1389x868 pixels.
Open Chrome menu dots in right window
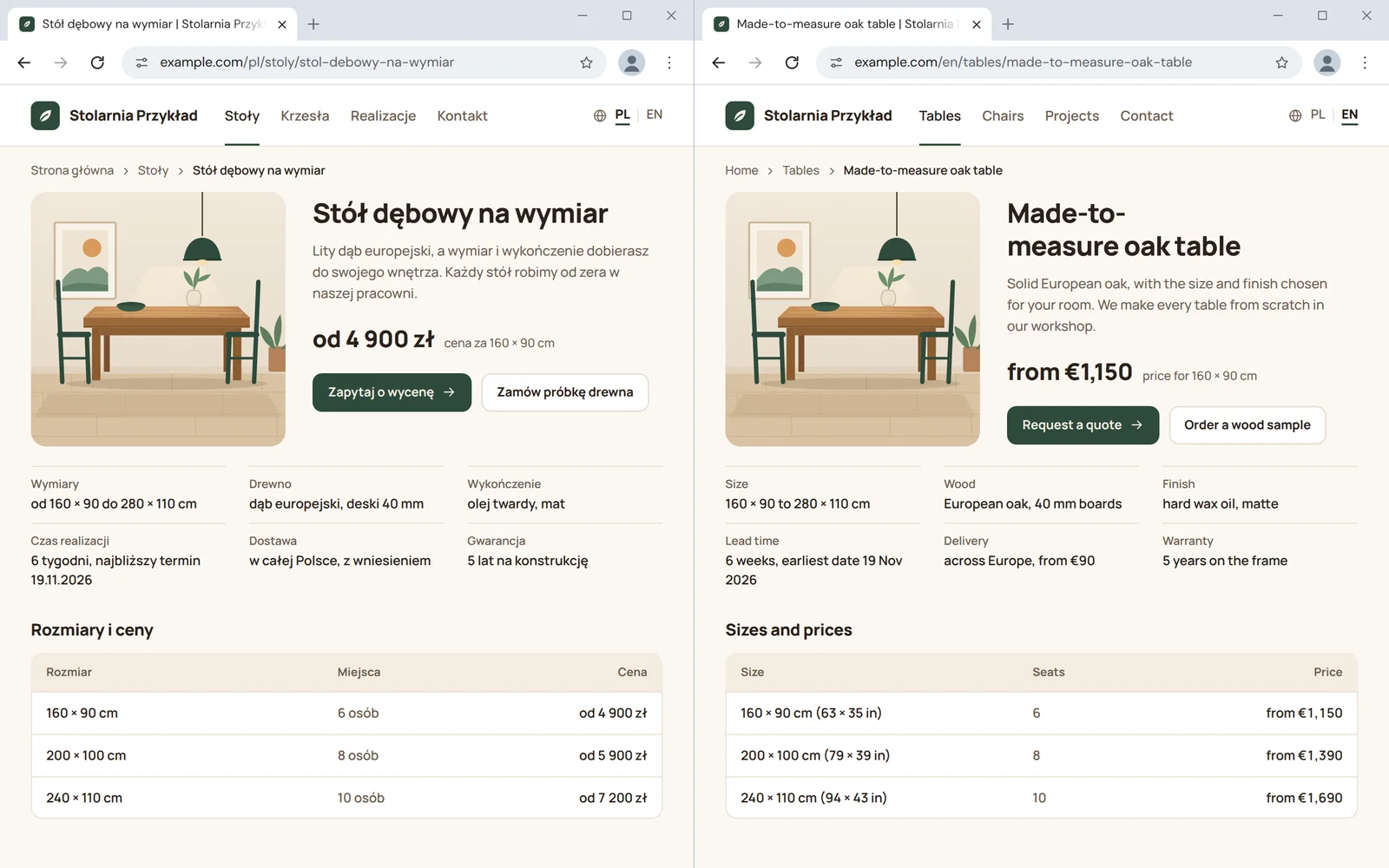[1364, 62]
